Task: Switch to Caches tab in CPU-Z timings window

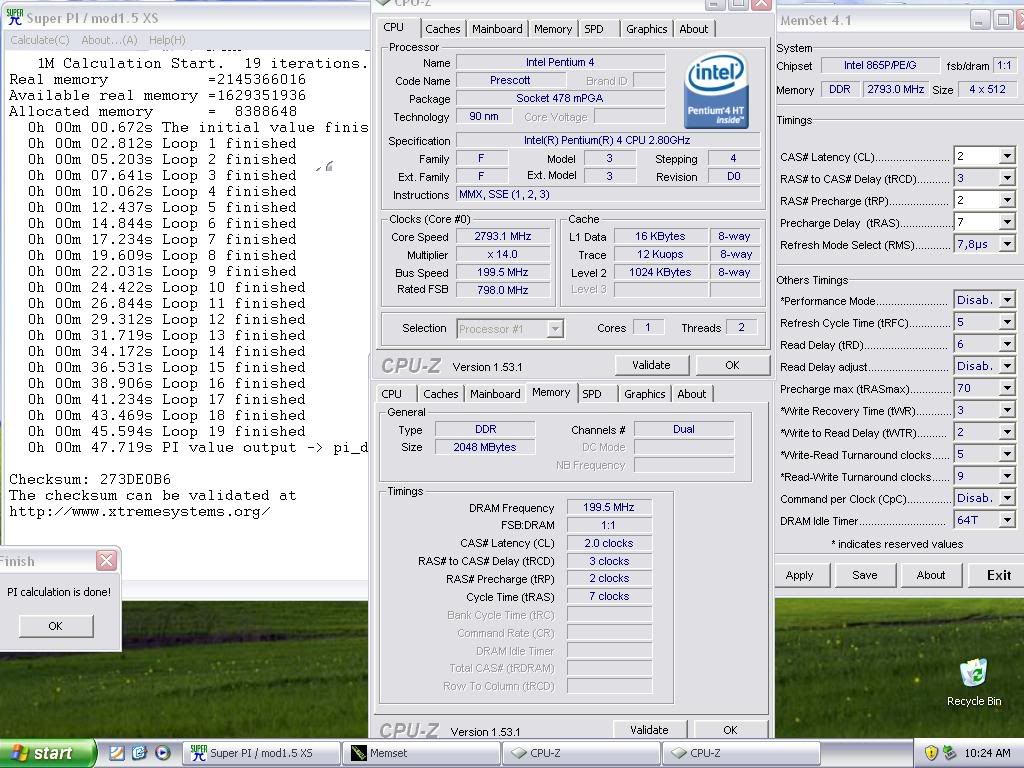Action: [440, 394]
